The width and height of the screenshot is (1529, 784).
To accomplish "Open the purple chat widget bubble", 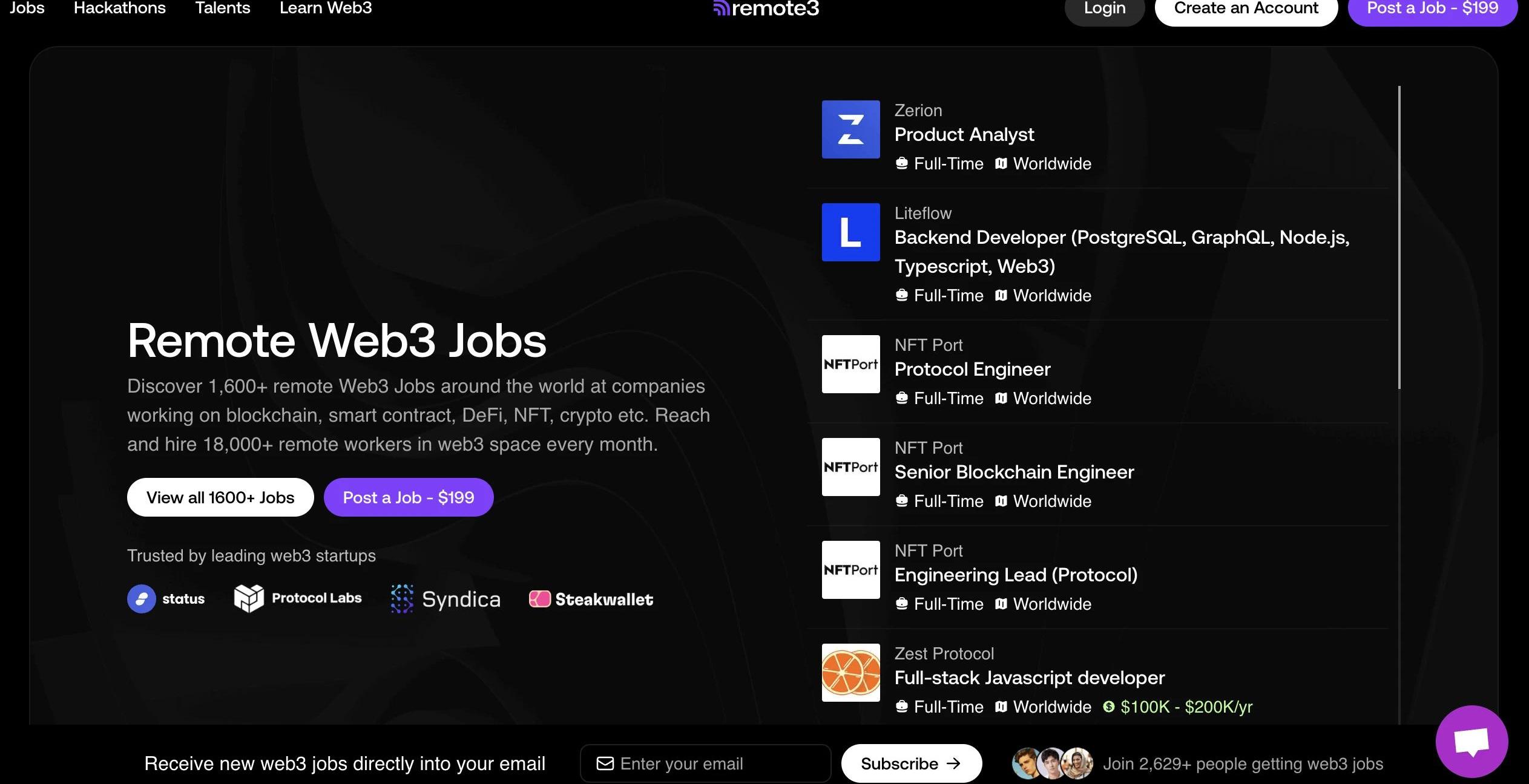I will click(x=1471, y=742).
